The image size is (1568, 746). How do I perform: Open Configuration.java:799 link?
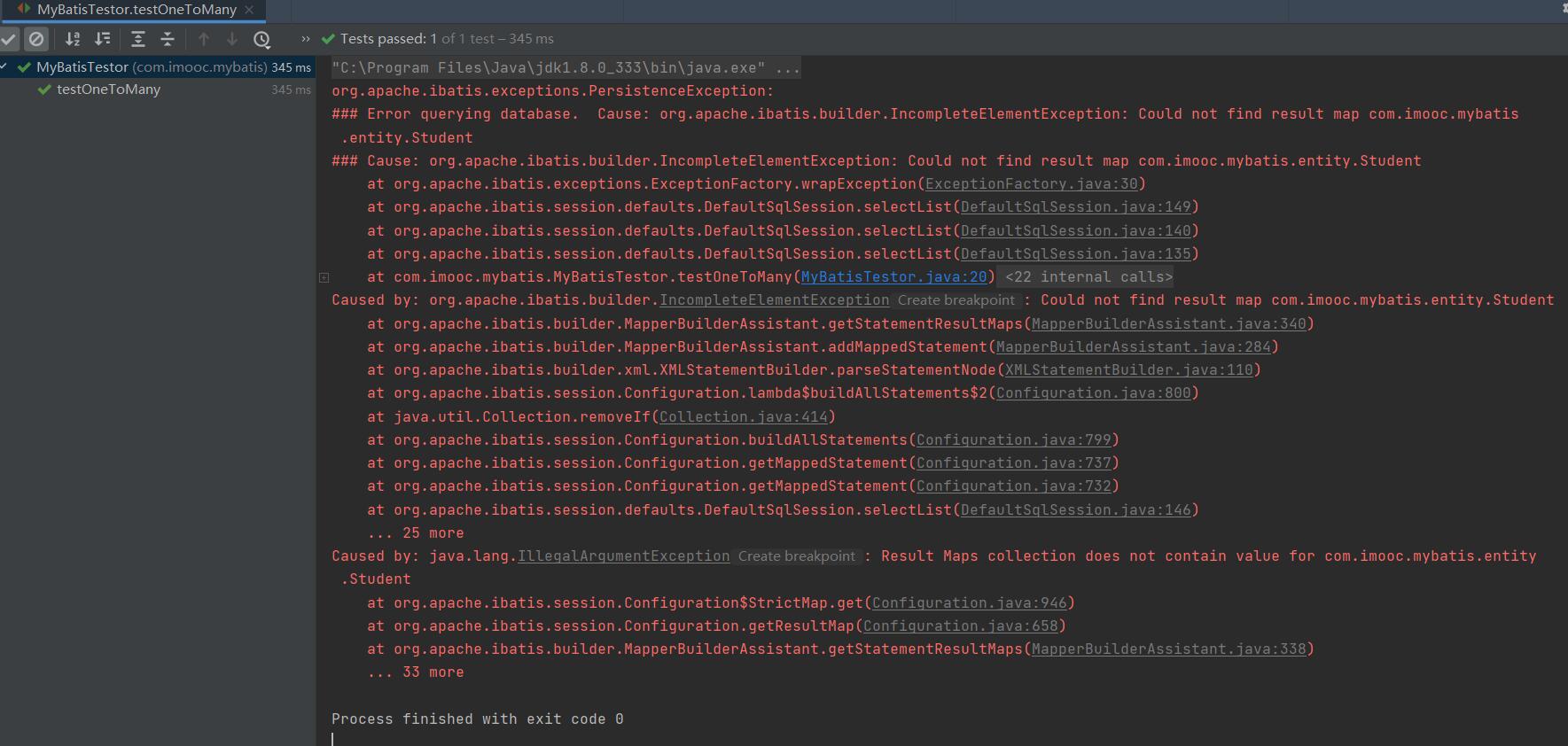pyautogui.click(x=1013, y=440)
